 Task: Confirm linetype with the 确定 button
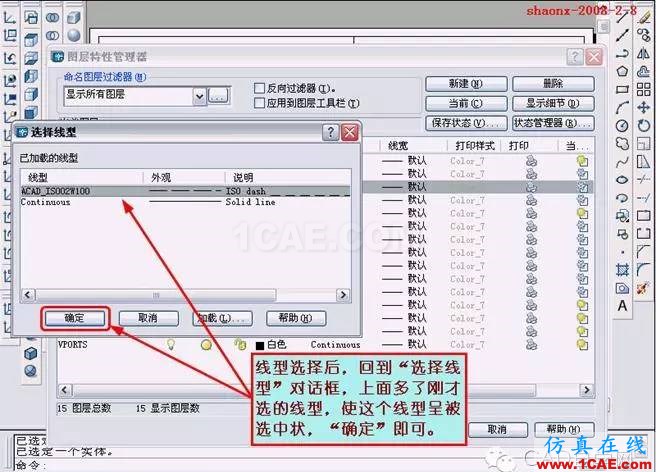[75, 318]
